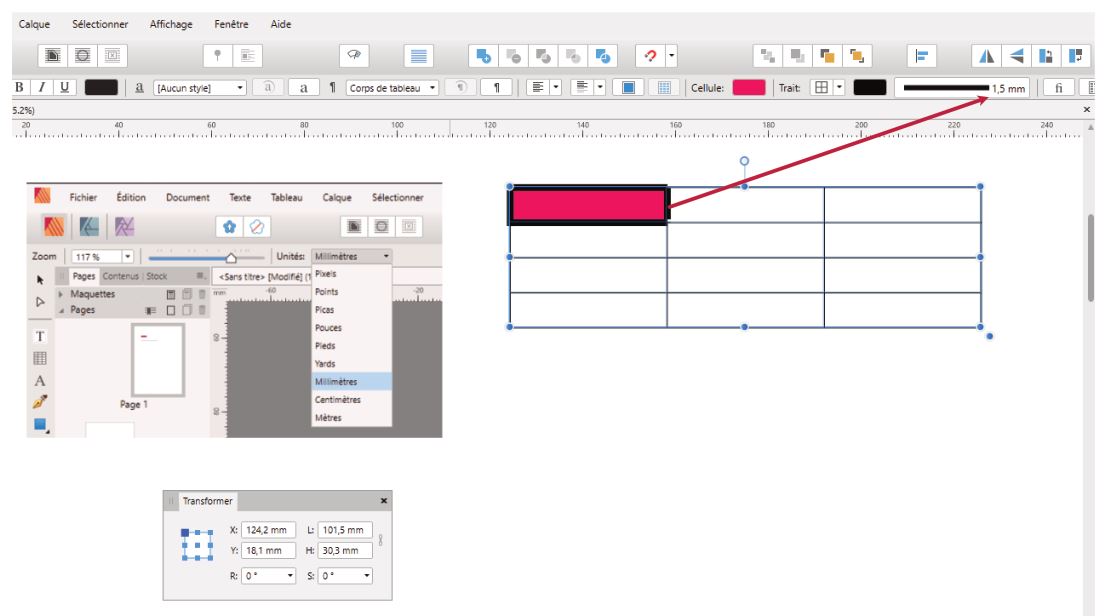This screenshot has width=1114, height=616.
Task: Click the fi ligatures typography button
Action: tap(1059, 87)
